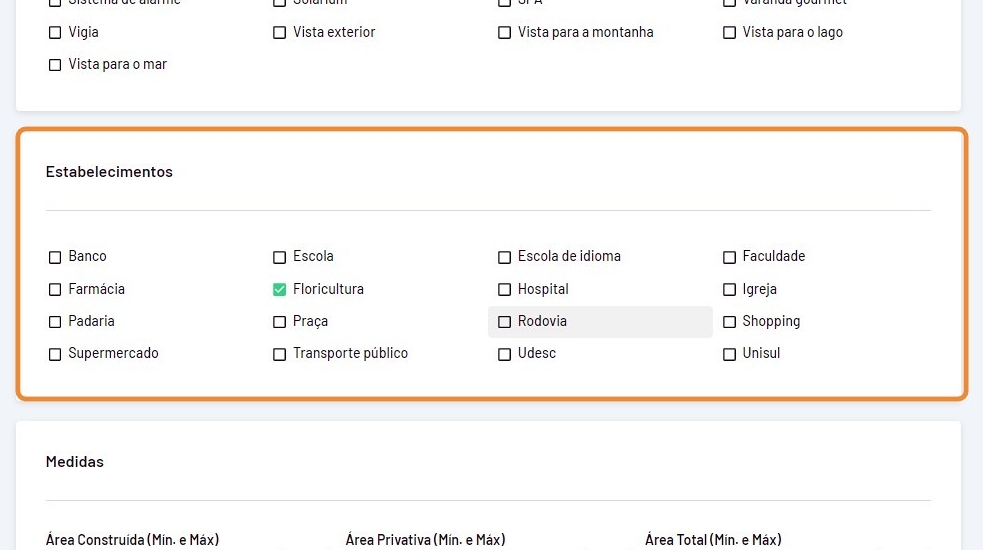Enable the Escola option
Image resolution: width=983 pixels, height=550 pixels.
[x=280, y=257]
